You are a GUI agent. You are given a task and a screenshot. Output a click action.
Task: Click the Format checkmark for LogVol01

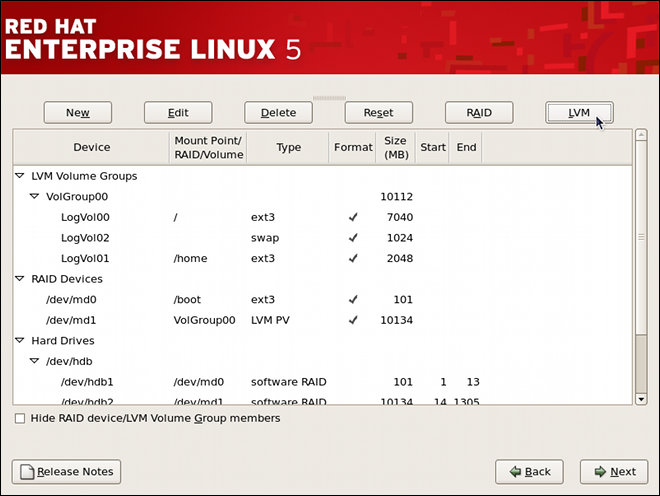[353, 259]
